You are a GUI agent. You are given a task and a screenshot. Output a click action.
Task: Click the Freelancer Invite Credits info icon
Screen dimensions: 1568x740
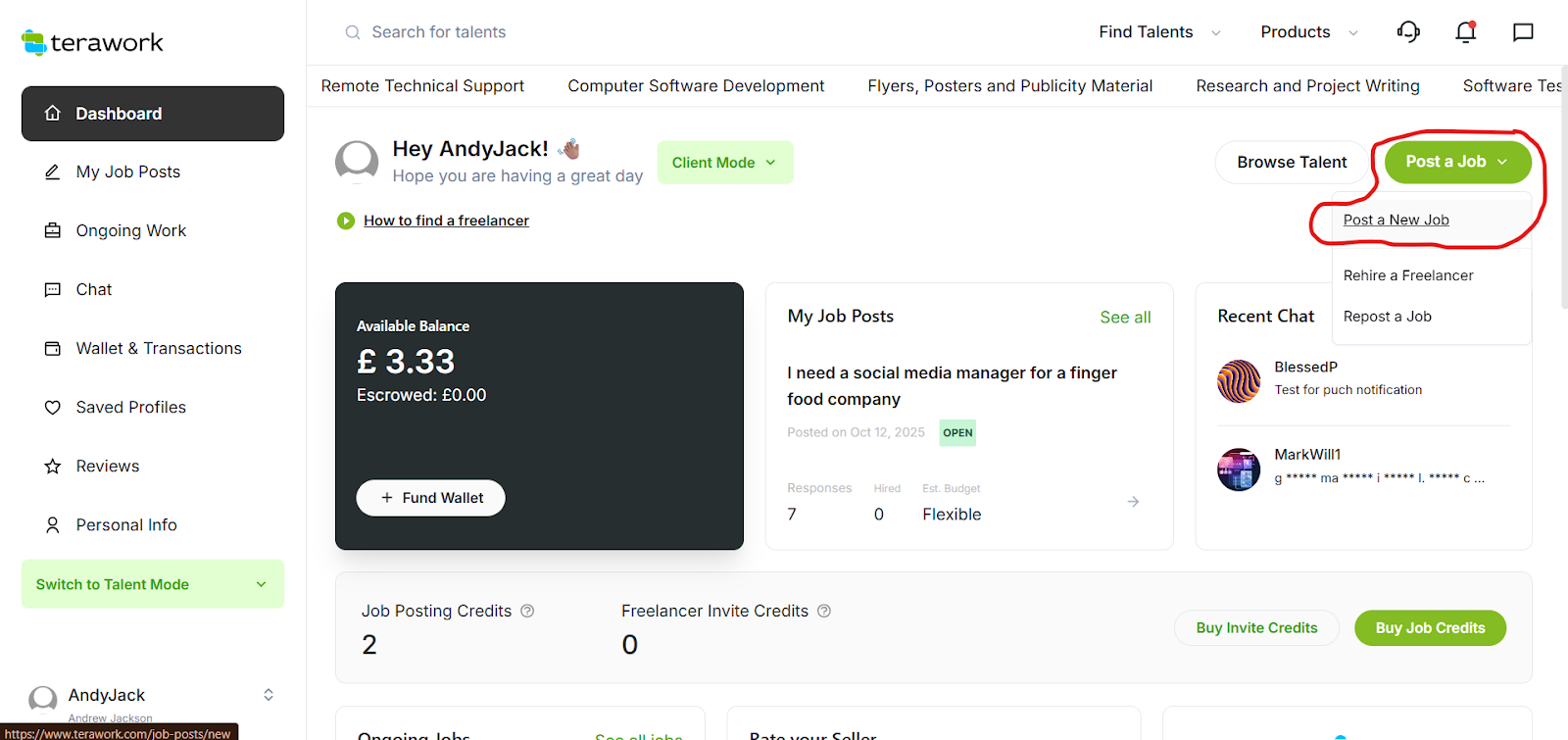tap(824, 611)
